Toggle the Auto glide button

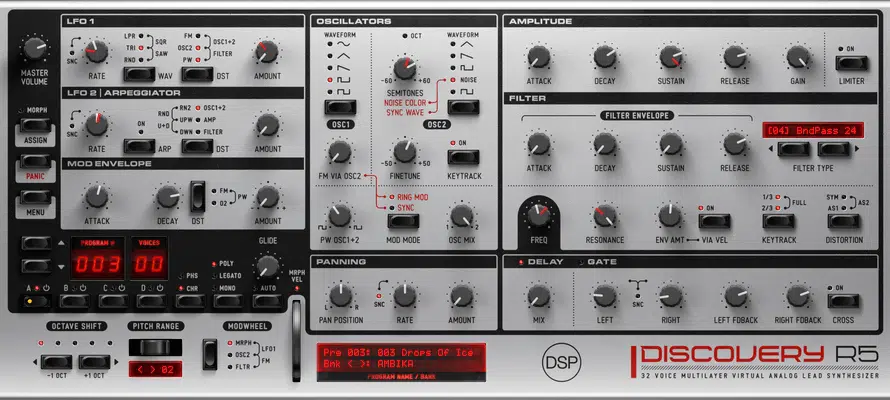pyautogui.click(x=267, y=301)
